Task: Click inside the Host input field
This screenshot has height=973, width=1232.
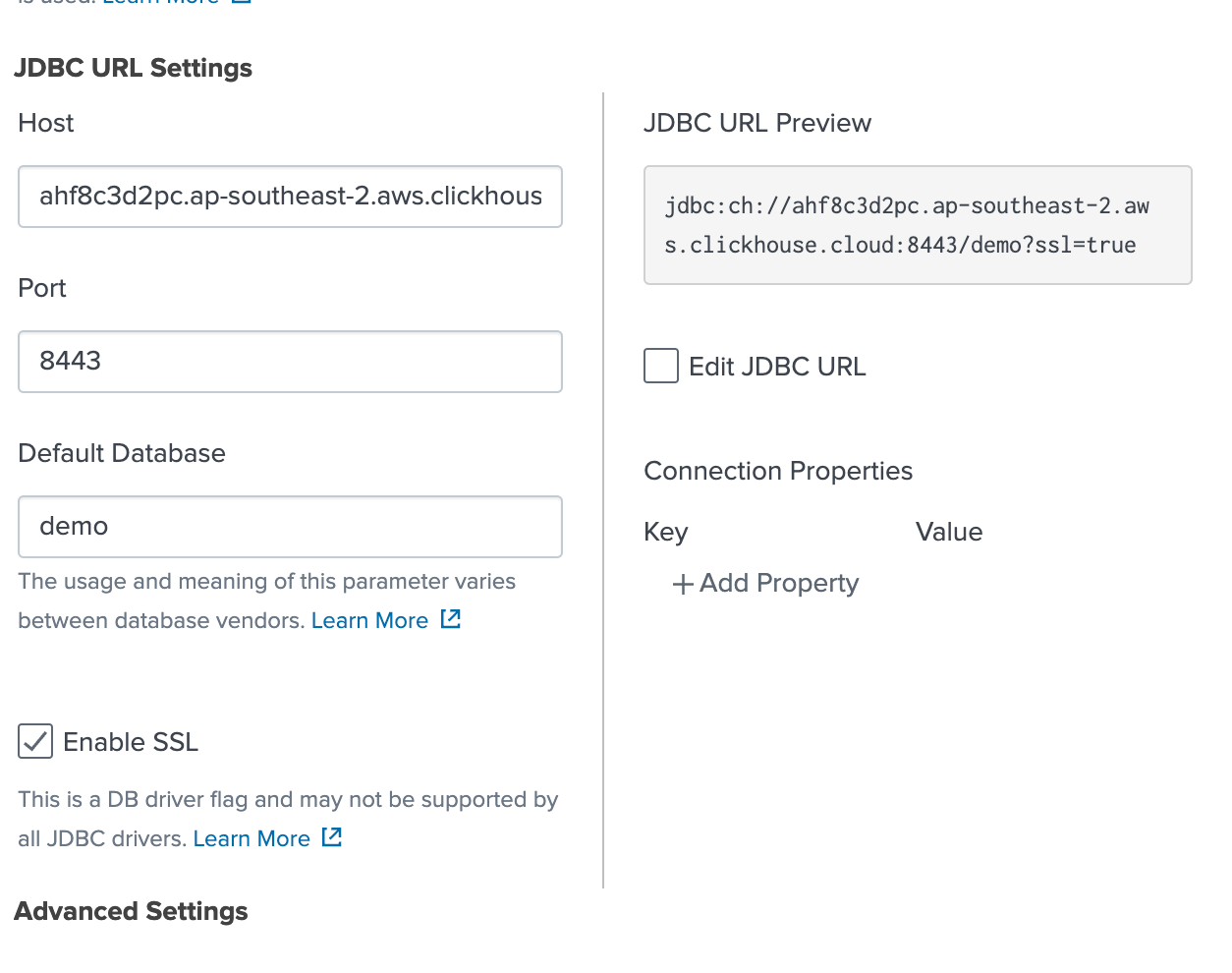Action: point(290,197)
